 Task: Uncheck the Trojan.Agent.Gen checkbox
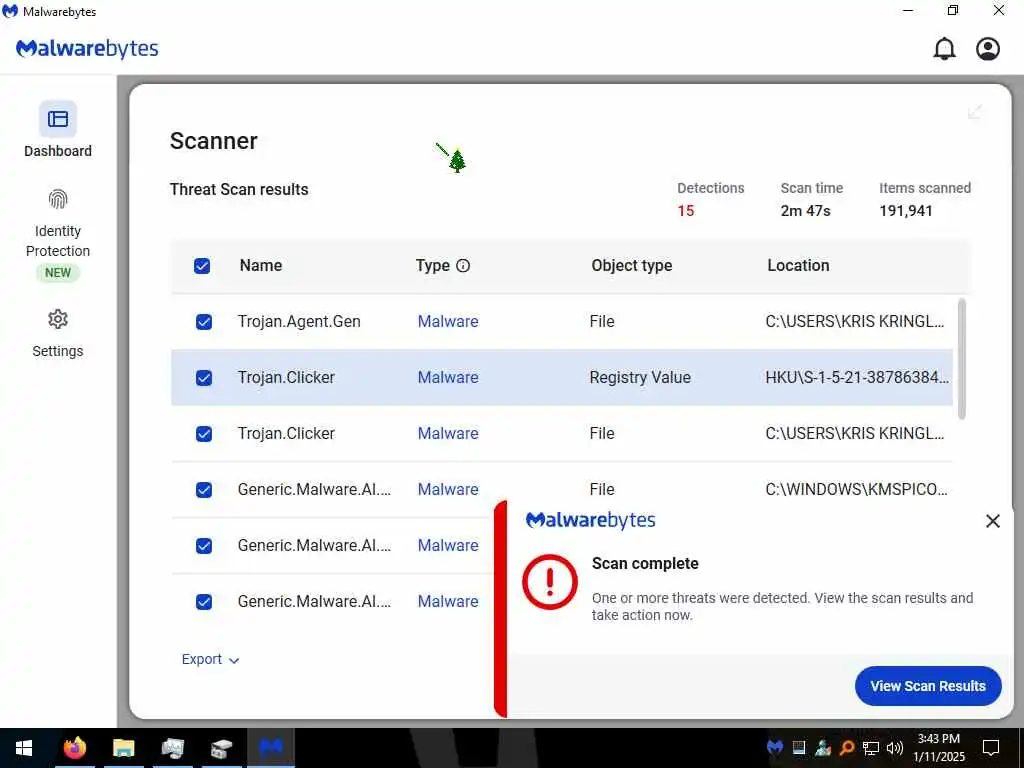point(204,321)
